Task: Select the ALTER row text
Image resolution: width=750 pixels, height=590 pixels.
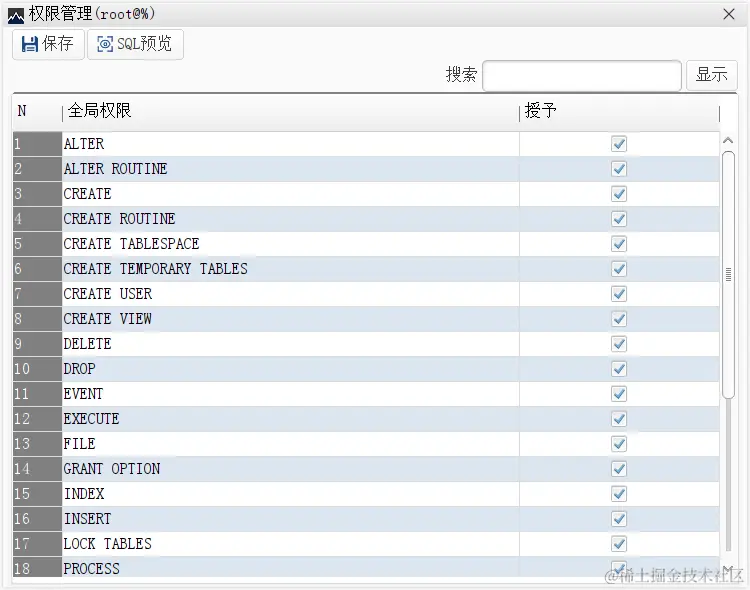Action: 84,144
